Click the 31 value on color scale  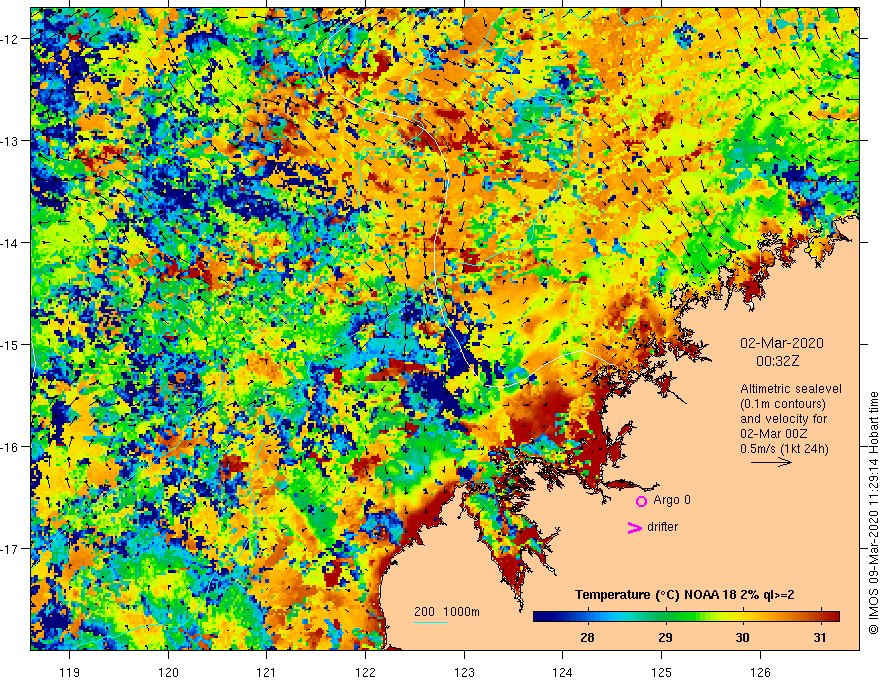click(x=820, y=638)
